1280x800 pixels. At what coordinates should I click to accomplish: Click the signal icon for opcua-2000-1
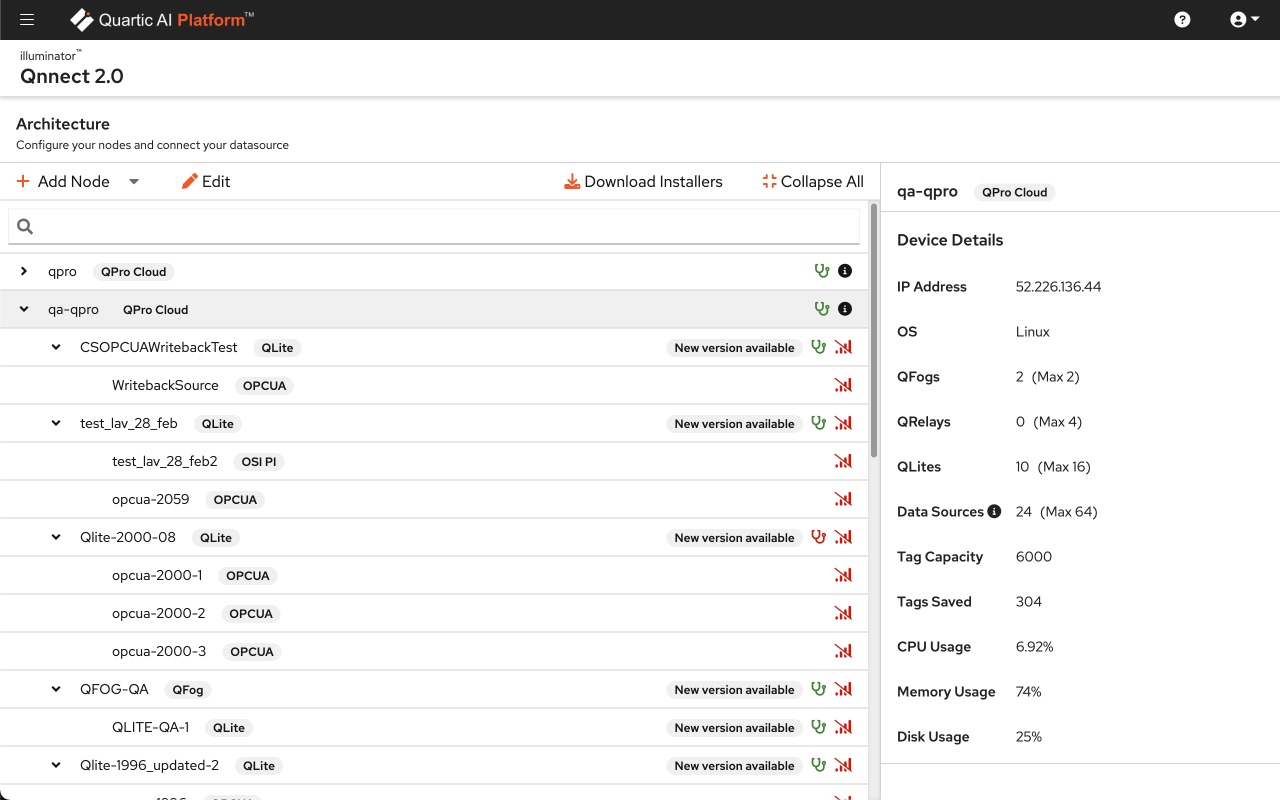(843, 575)
